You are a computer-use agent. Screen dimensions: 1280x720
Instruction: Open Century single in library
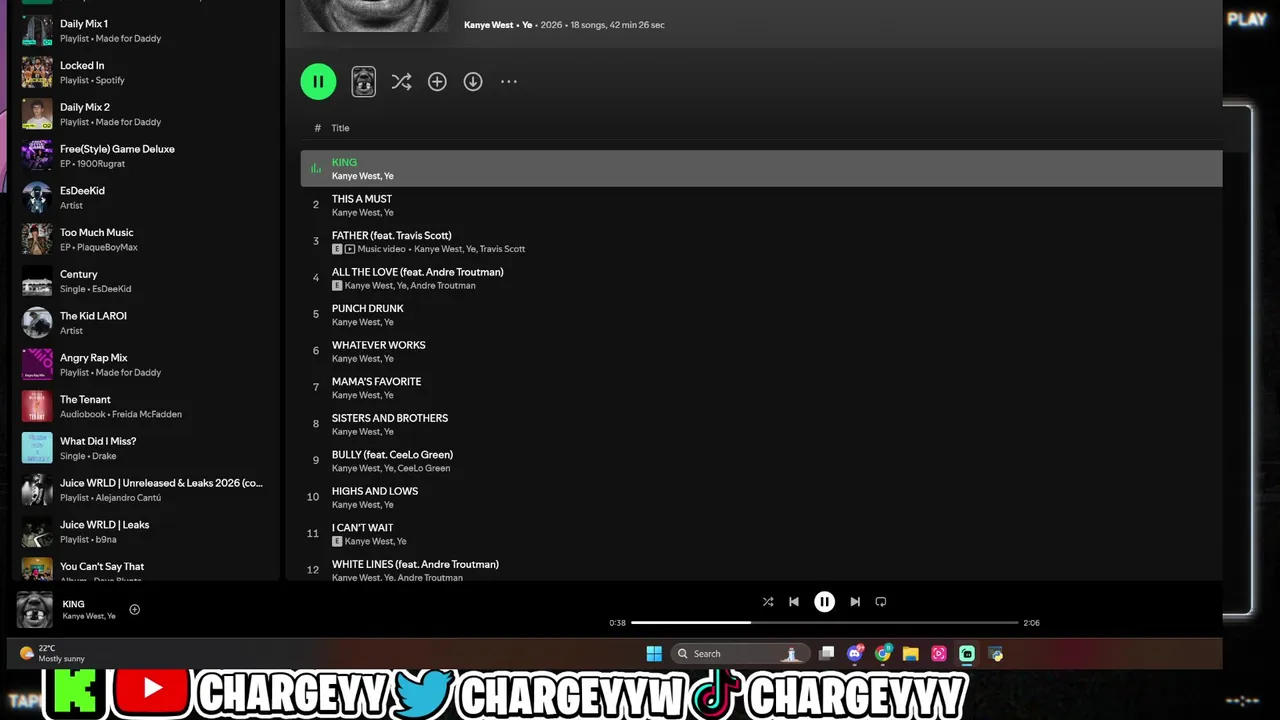(145, 281)
